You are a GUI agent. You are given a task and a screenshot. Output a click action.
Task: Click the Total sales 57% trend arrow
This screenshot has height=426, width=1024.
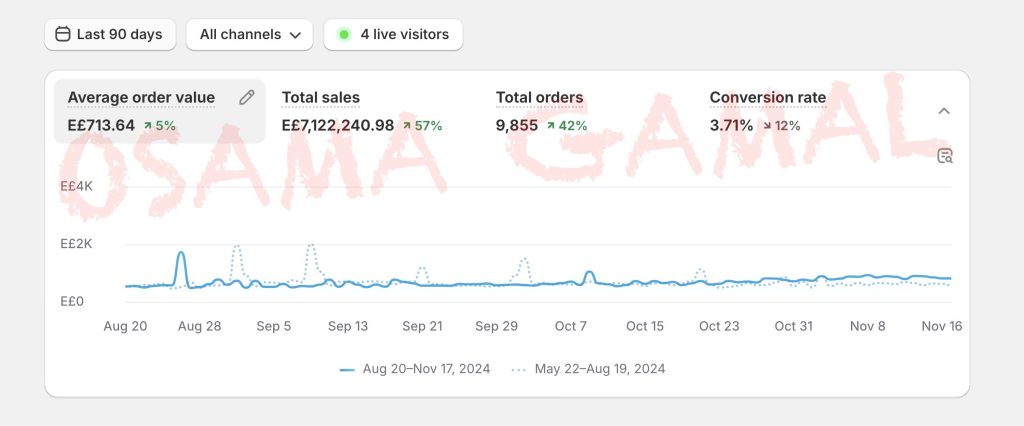click(x=407, y=126)
